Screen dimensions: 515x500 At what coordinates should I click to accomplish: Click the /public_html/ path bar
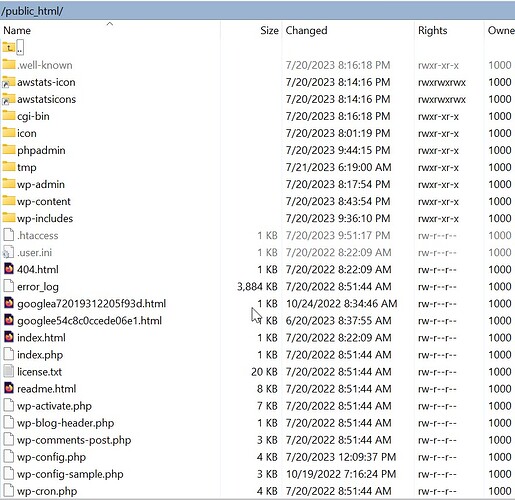(257, 11)
